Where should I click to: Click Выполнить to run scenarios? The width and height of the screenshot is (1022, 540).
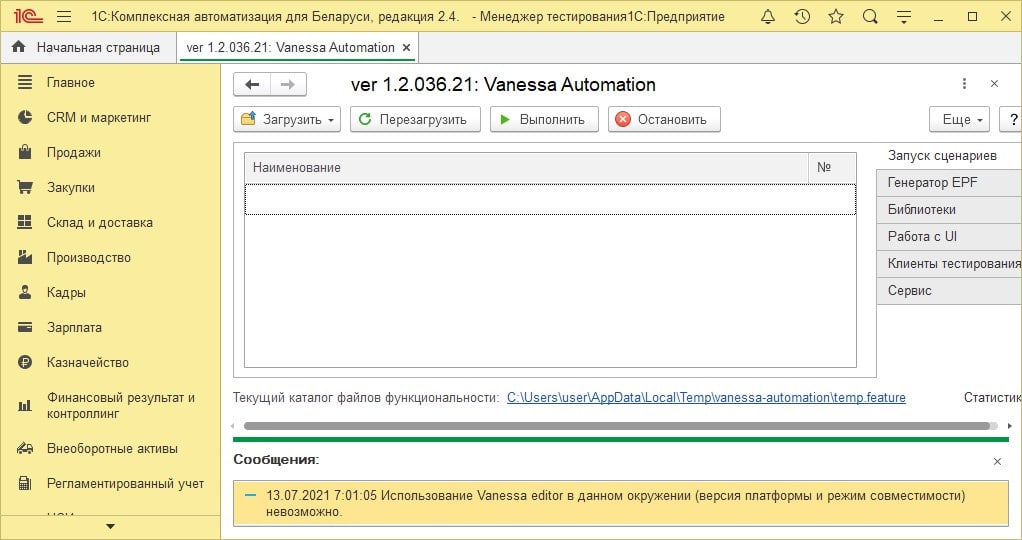pos(544,119)
